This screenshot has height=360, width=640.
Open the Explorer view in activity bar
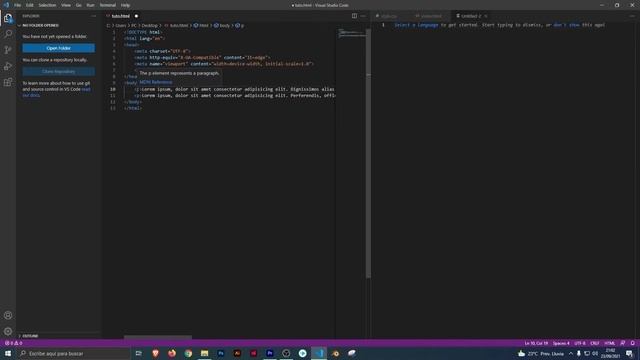pyautogui.click(x=8, y=18)
